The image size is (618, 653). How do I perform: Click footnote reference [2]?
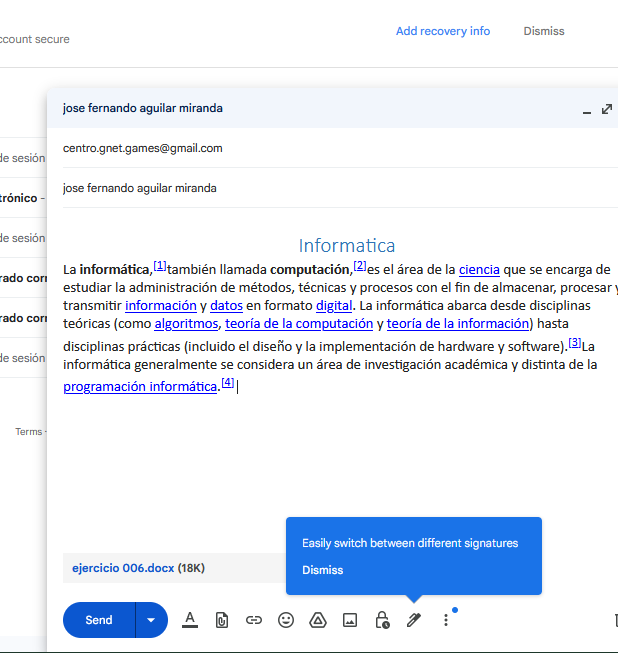359,266
